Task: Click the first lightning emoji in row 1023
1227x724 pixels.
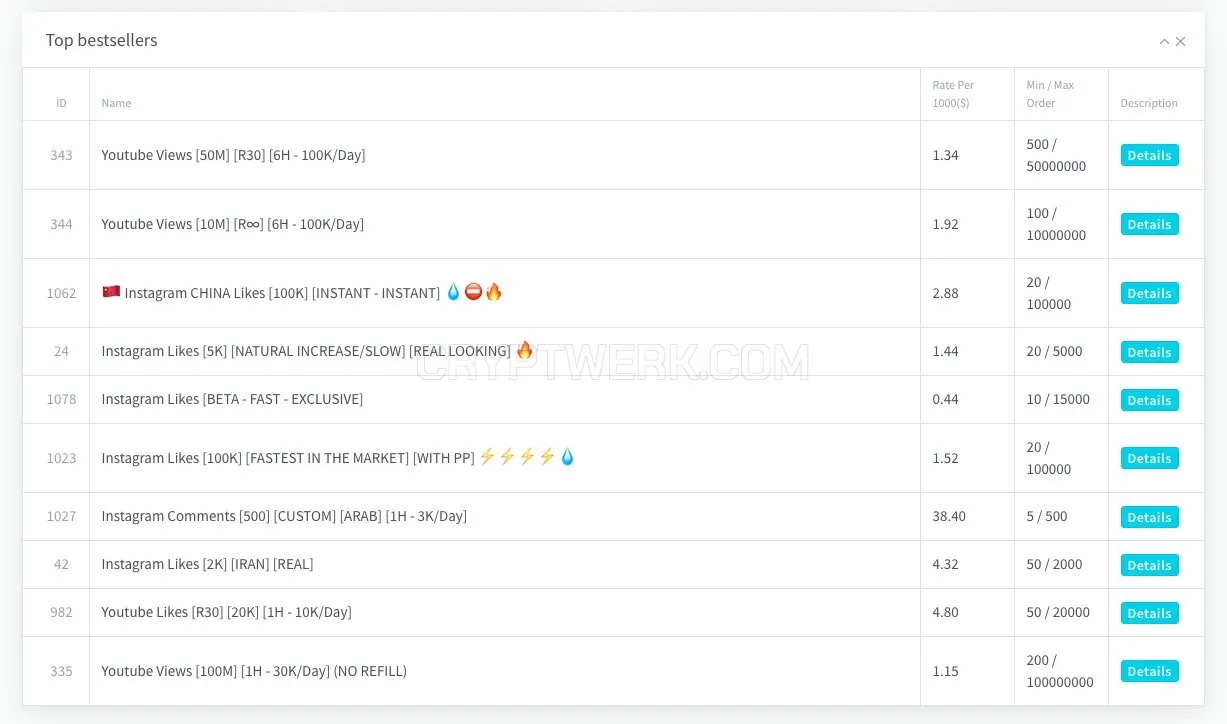Action: point(487,457)
